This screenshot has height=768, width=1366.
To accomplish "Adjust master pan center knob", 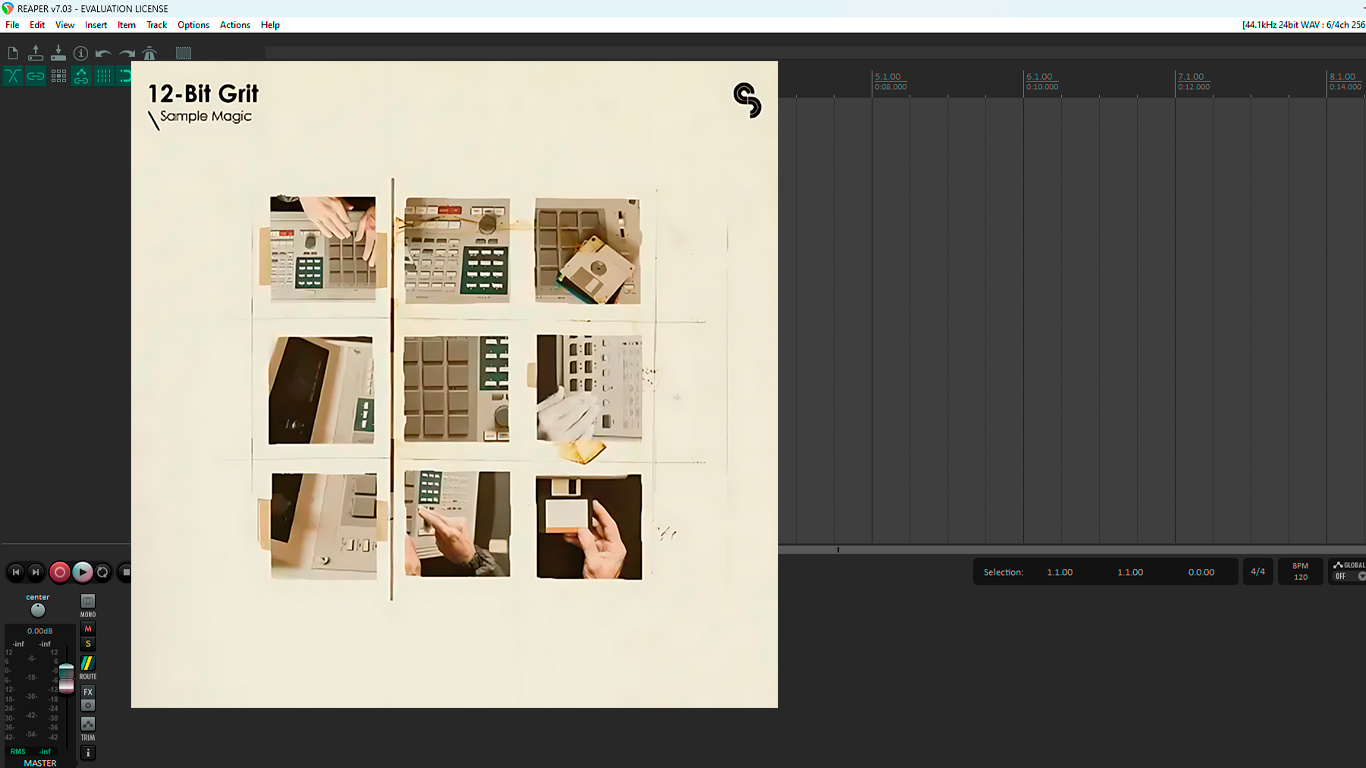I will point(38,610).
